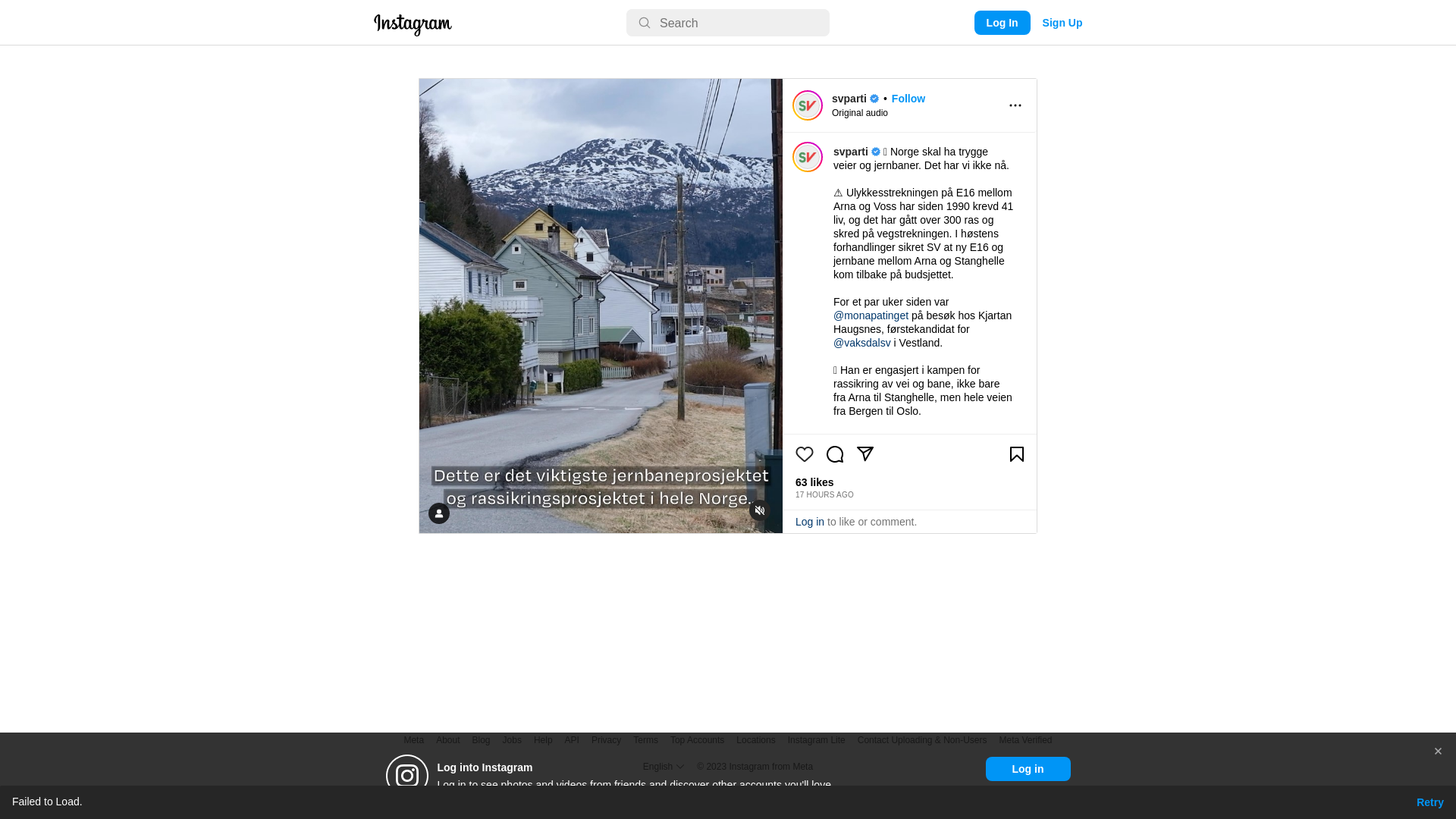Follow the svparti account
The image size is (1456, 819).
coord(908,99)
